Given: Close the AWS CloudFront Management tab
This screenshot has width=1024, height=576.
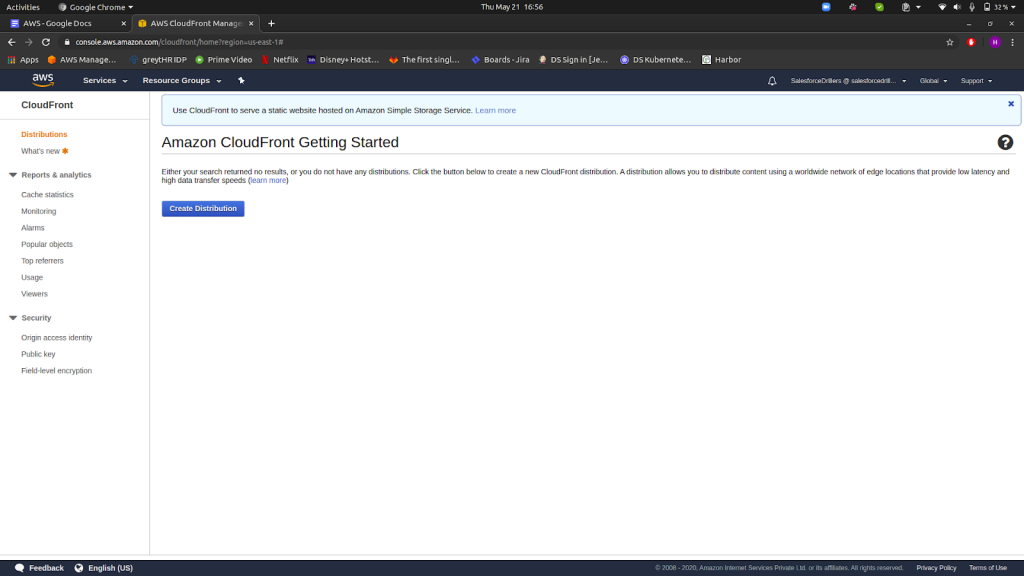Looking at the screenshot, I should [251, 24].
